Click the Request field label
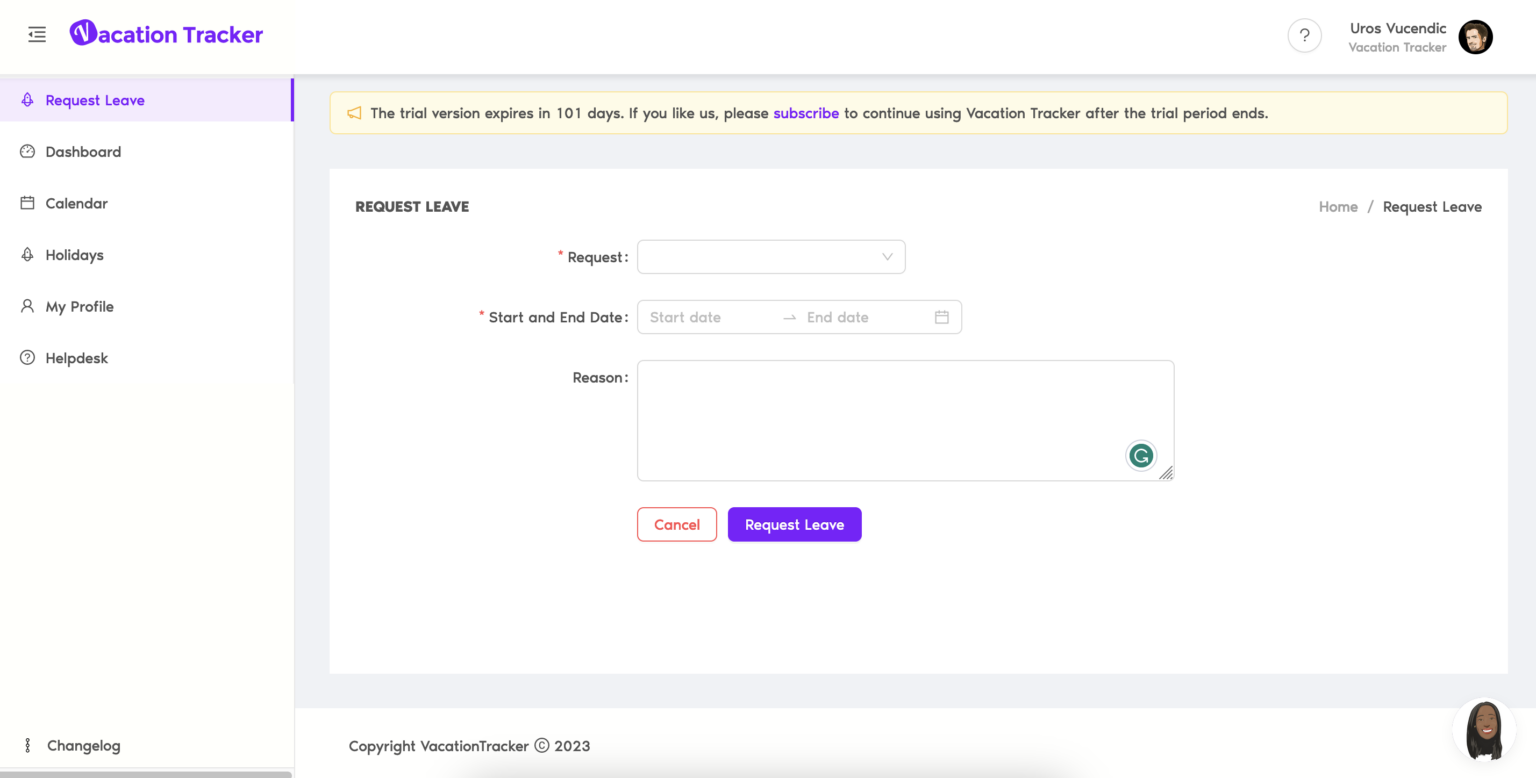 tap(596, 257)
